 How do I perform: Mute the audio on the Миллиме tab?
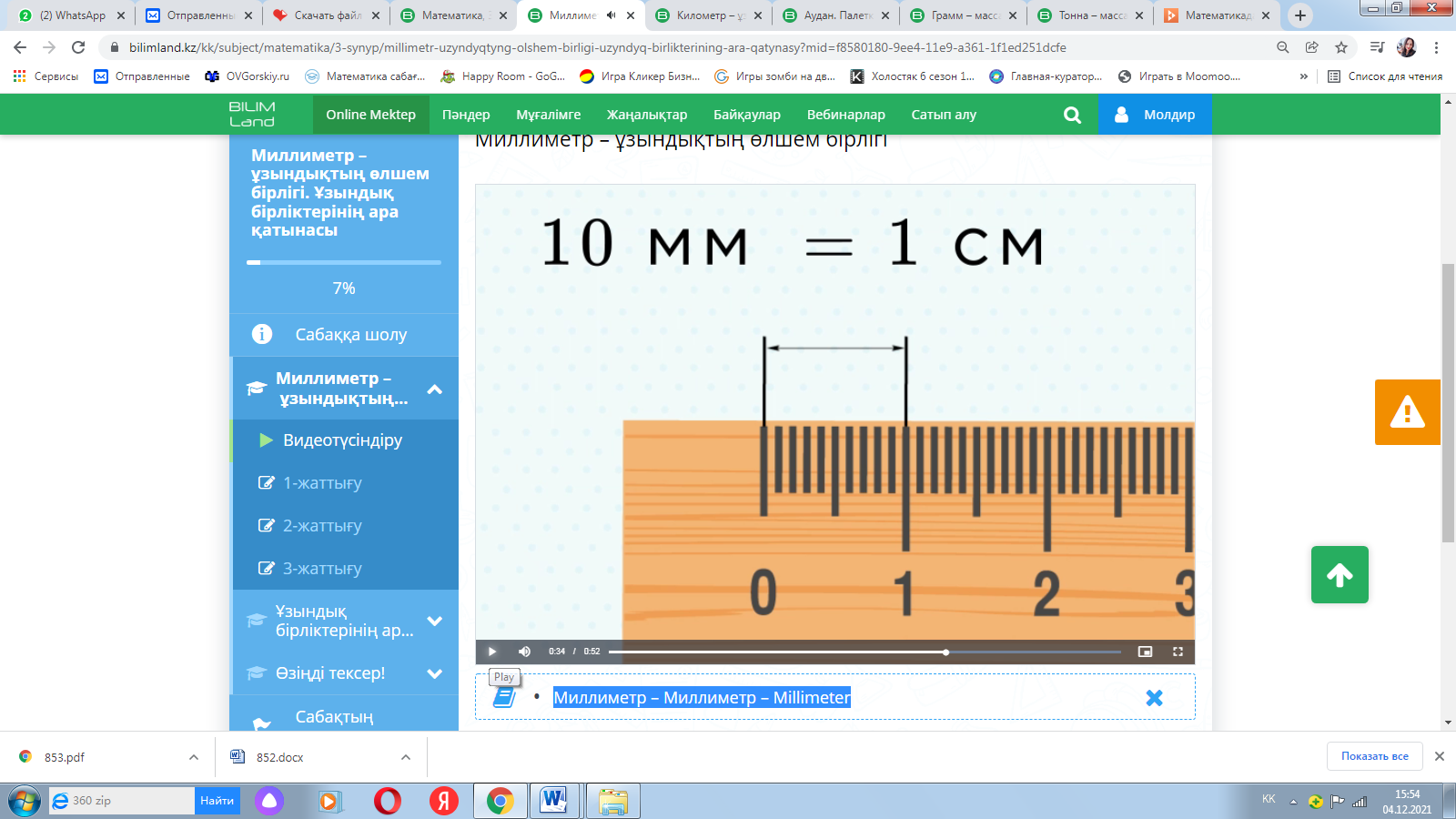tap(612, 15)
